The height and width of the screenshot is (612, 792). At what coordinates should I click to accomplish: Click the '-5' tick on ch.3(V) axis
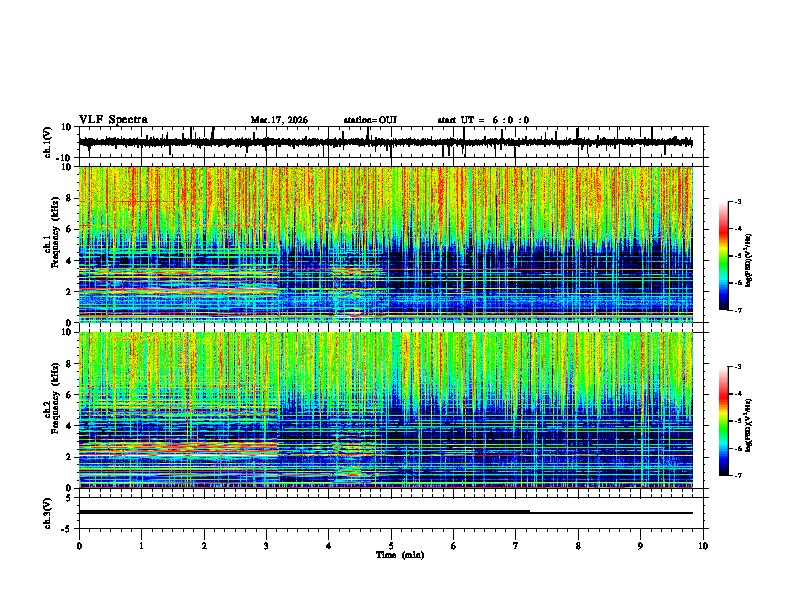point(68,529)
